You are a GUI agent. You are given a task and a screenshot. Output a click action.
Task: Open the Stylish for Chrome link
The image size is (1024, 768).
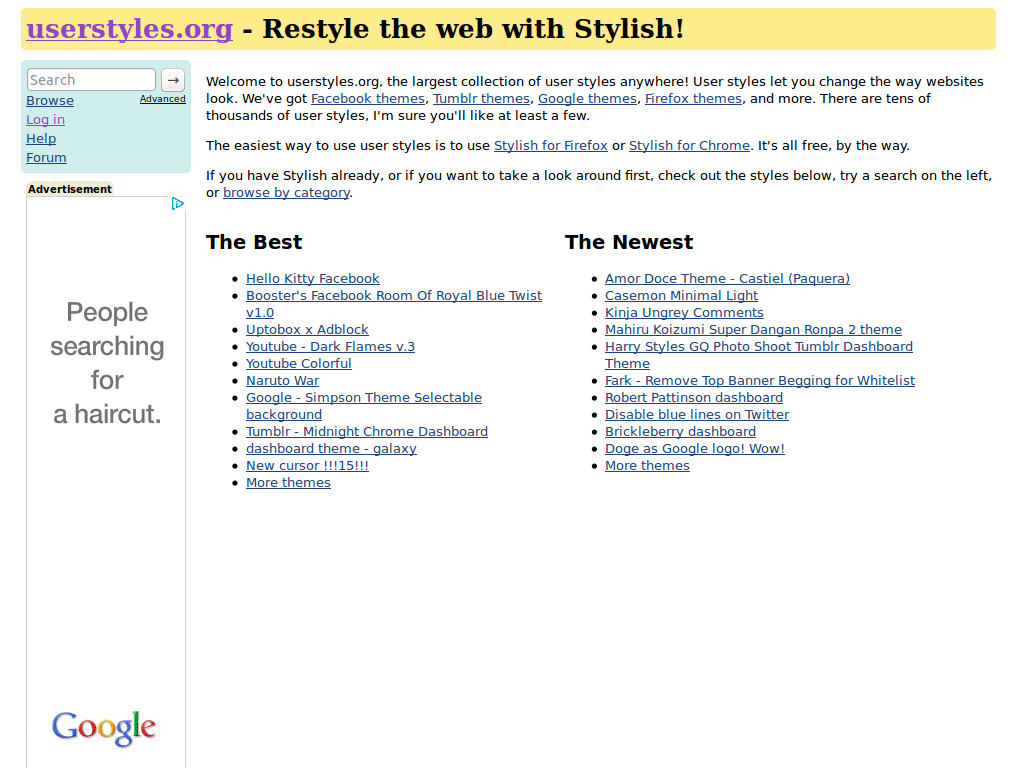tap(689, 146)
